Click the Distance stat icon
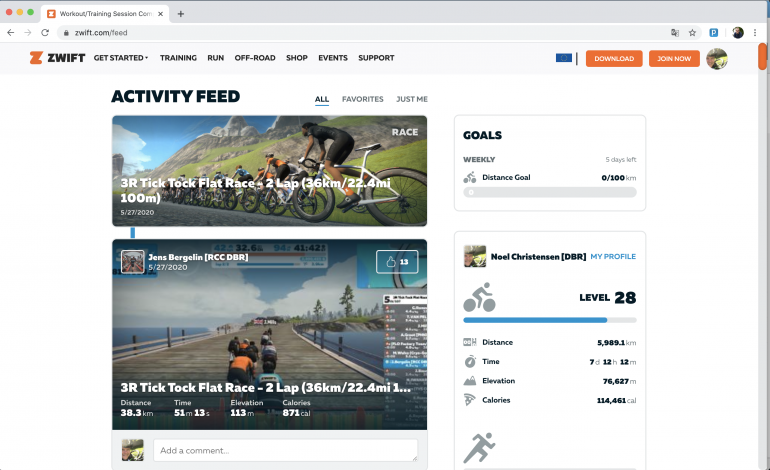Screen dimensions: 770x470 [x=470, y=342]
